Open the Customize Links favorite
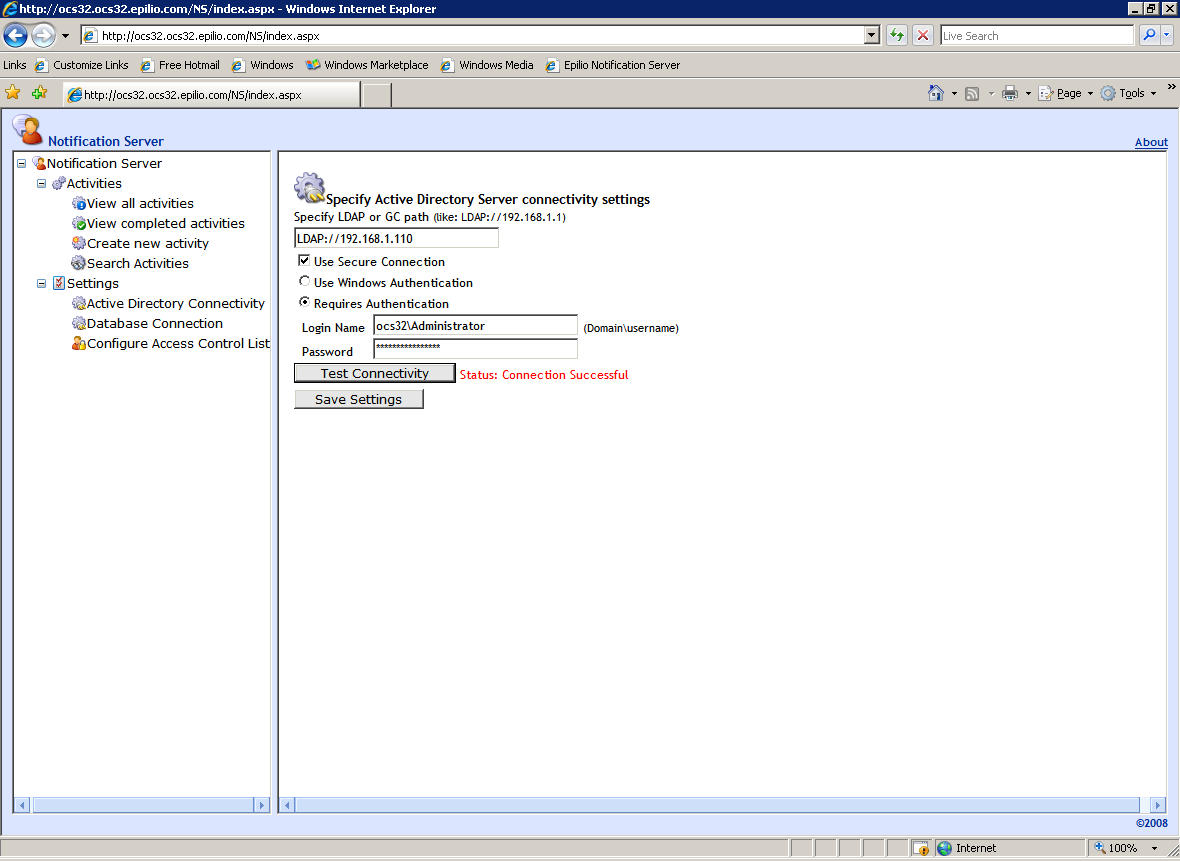1180x861 pixels. click(x=82, y=65)
